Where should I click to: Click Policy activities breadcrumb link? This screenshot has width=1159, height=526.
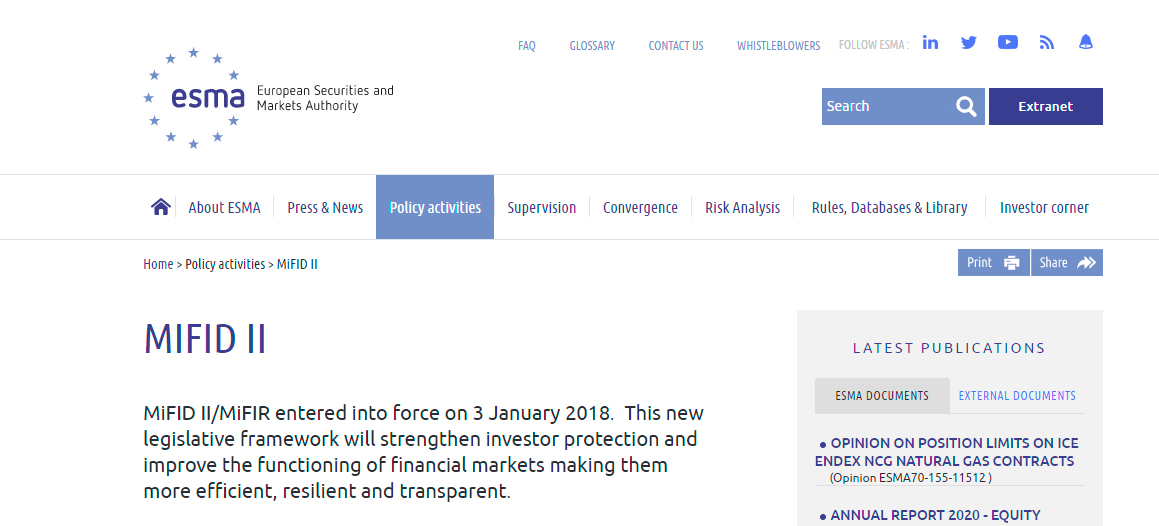225,264
